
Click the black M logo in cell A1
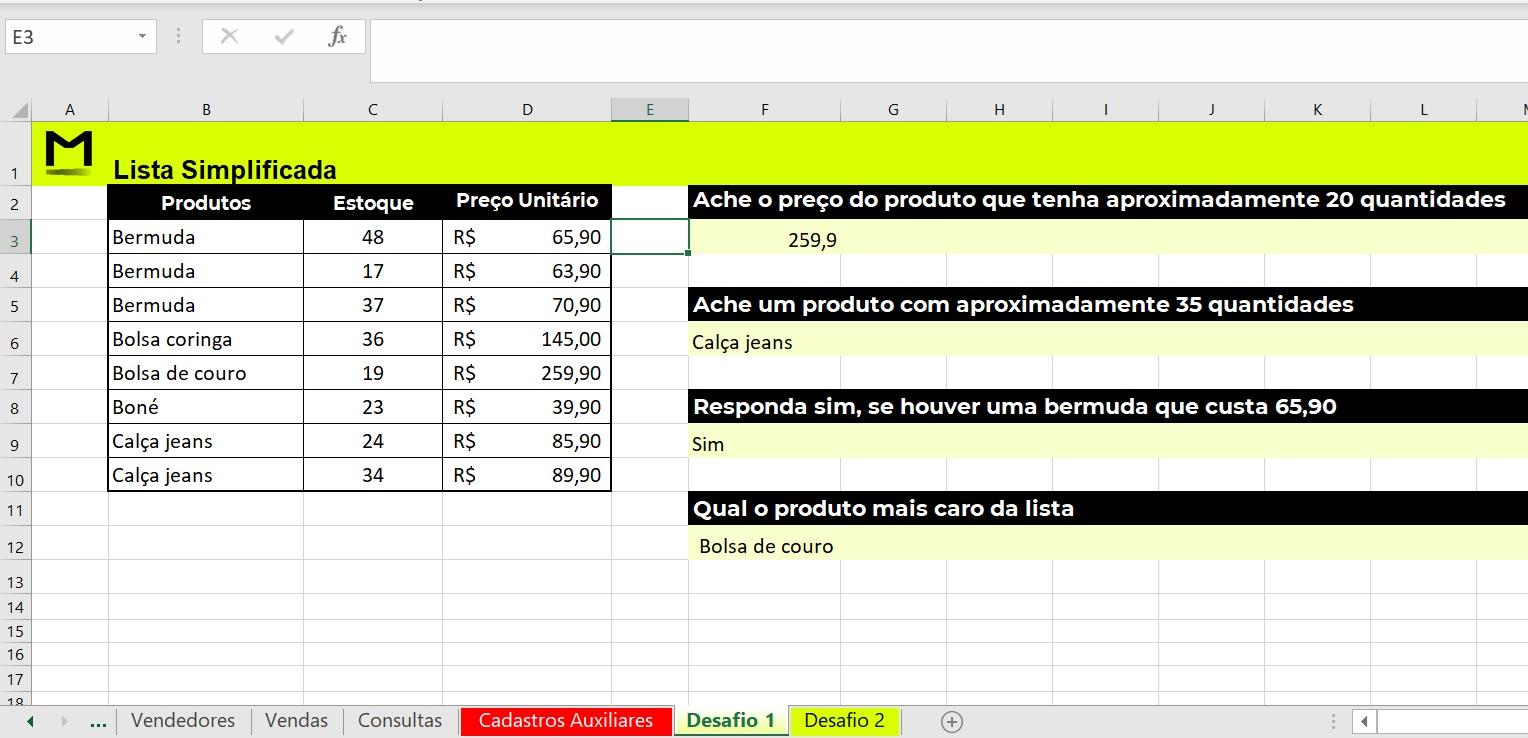(69, 151)
